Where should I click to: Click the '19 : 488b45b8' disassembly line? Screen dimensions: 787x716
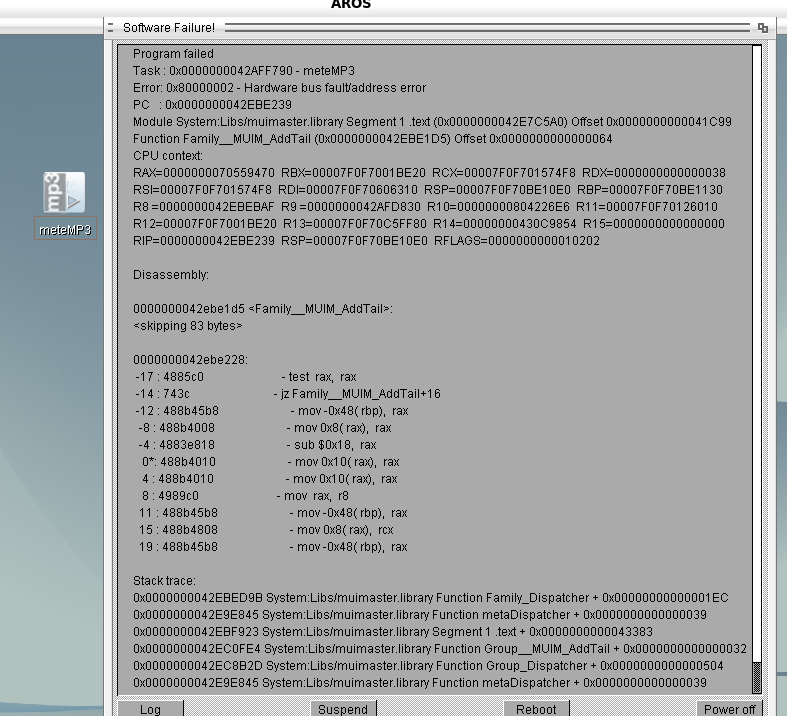(x=273, y=547)
